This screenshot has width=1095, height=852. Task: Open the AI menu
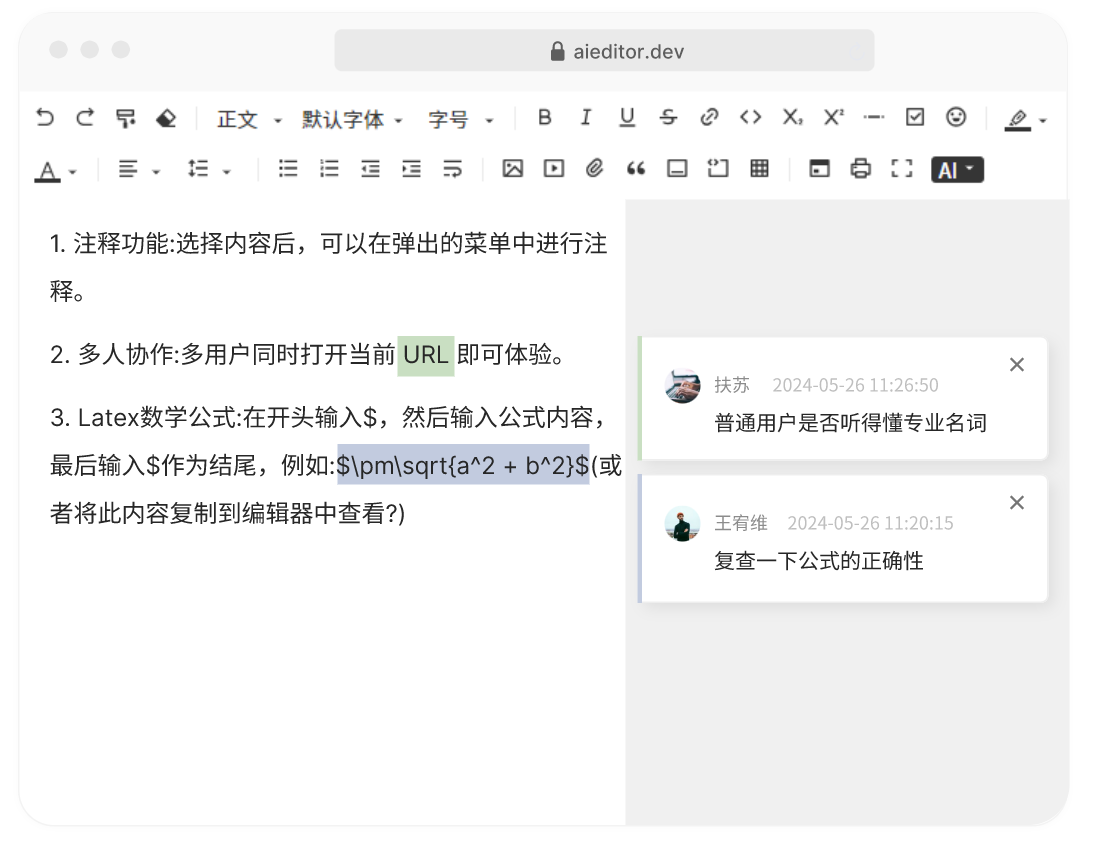[957, 170]
